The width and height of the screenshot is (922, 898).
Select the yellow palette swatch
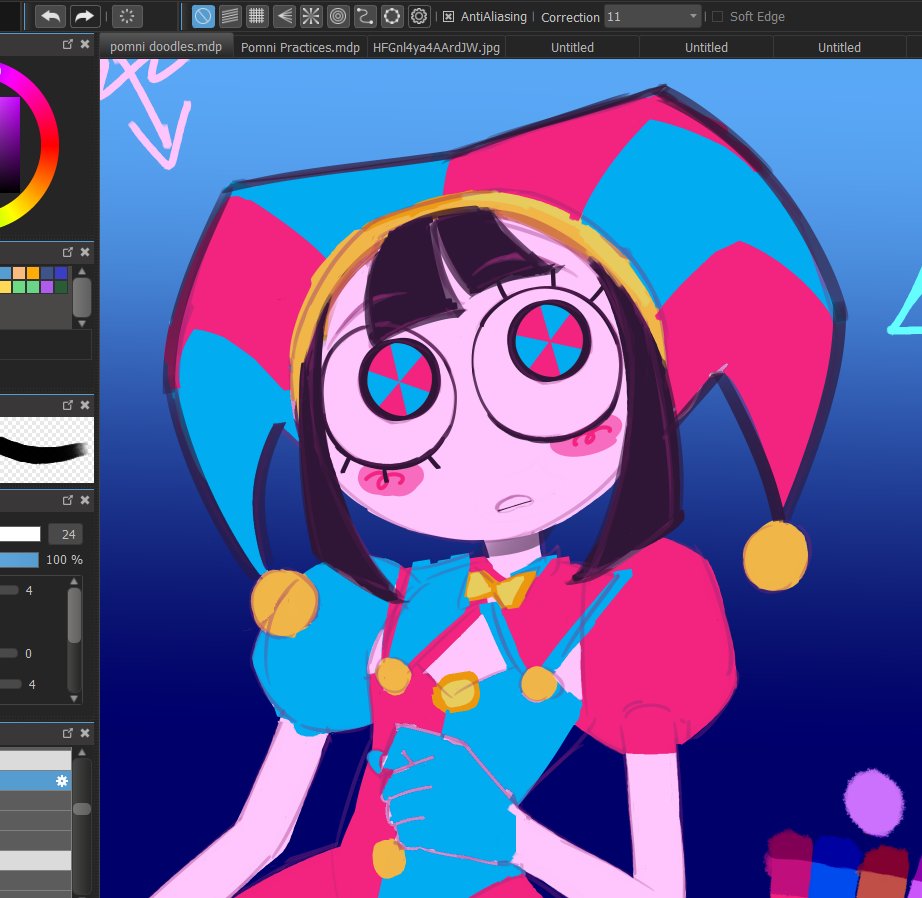[x=5, y=287]
